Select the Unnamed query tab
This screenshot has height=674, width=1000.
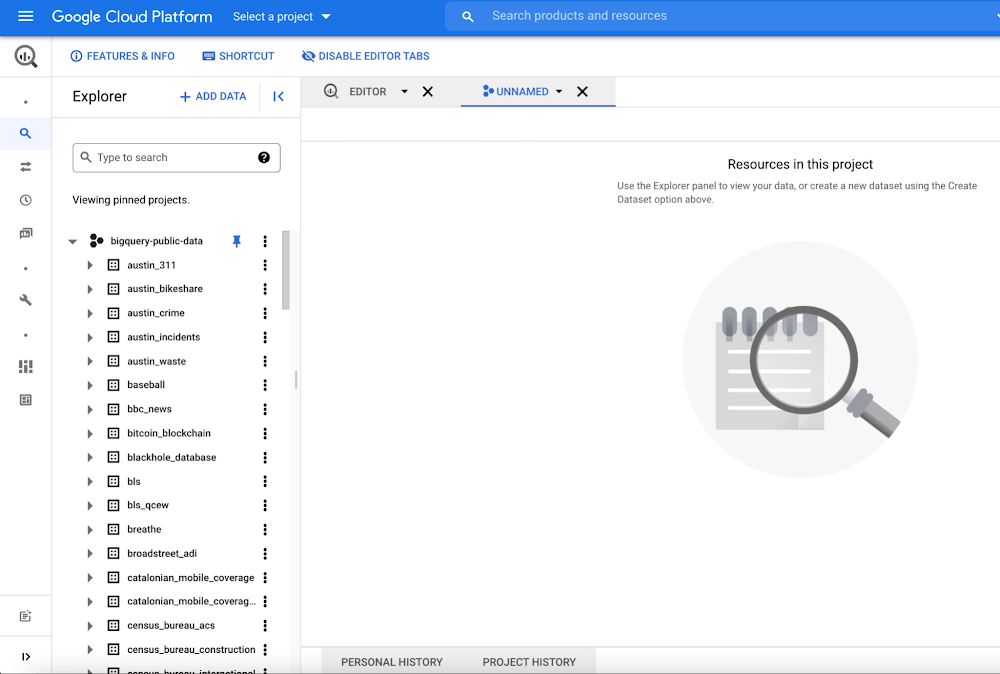(x=521, y=90)
